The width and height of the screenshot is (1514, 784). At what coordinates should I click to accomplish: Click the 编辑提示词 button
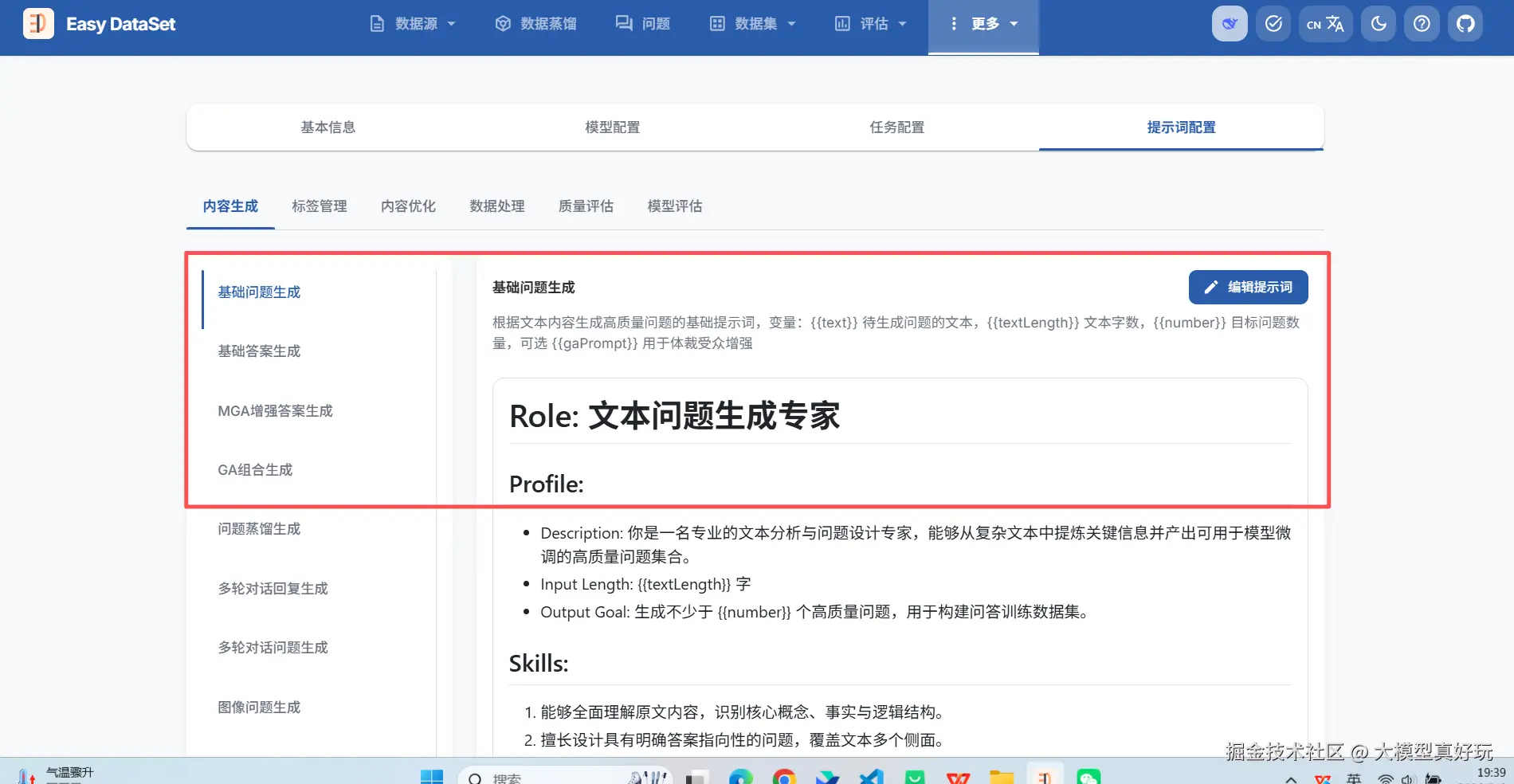[x=1248, y=287]
